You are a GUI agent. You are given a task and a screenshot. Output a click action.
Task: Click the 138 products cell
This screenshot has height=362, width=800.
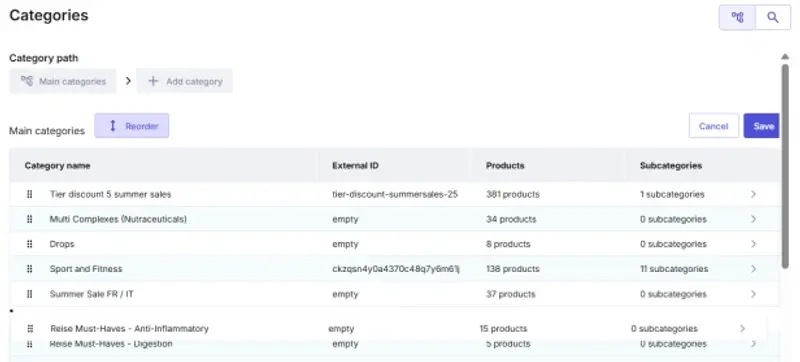point(512,269)
